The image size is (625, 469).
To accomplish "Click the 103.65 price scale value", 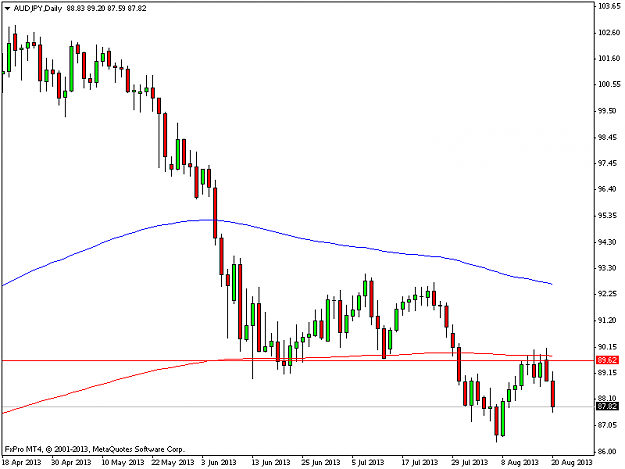I will pos(609,6).
